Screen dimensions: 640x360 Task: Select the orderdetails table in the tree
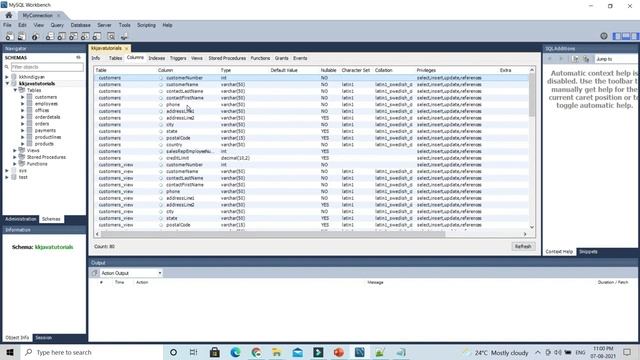[47, 117]
